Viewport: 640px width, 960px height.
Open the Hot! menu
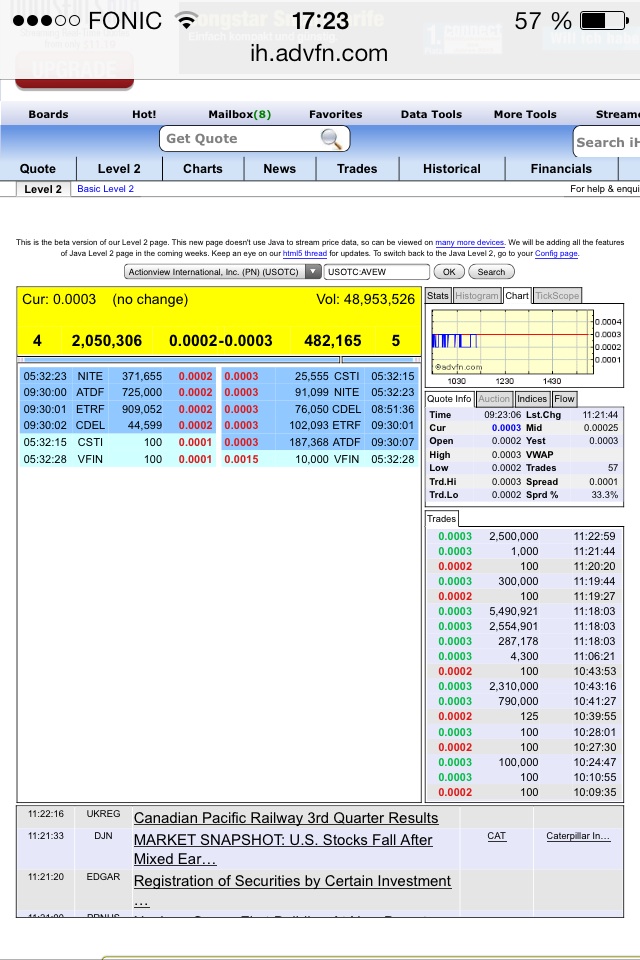pyautogui.click(x=144, y=114)
